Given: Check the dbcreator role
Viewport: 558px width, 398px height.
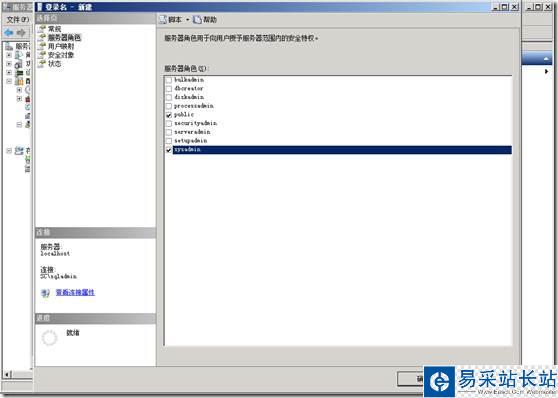Looking at the screenshot, I should 169,89.
